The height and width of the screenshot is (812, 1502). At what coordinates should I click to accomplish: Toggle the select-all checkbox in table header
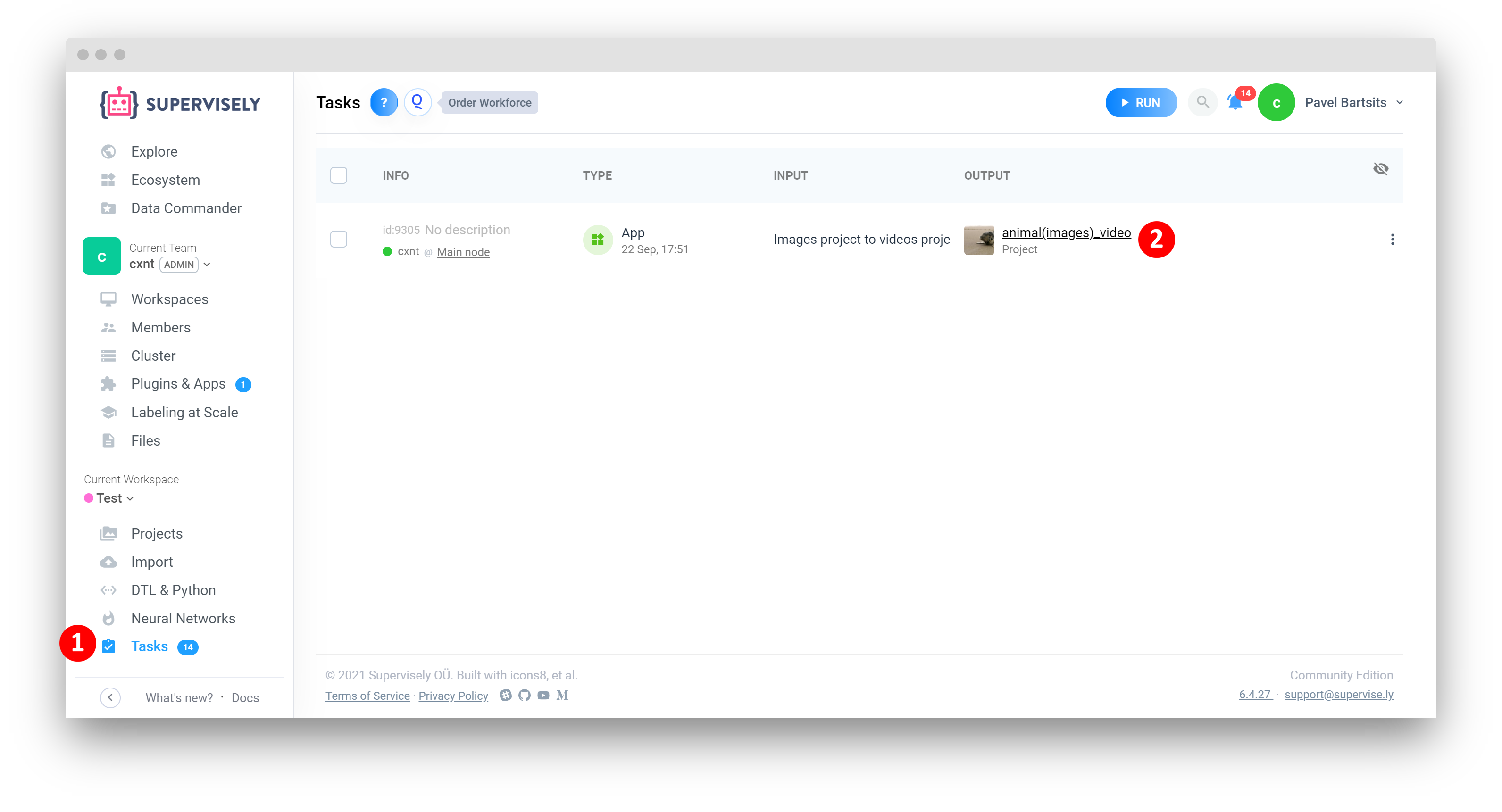pyautogui.click(x=338, y=175)
